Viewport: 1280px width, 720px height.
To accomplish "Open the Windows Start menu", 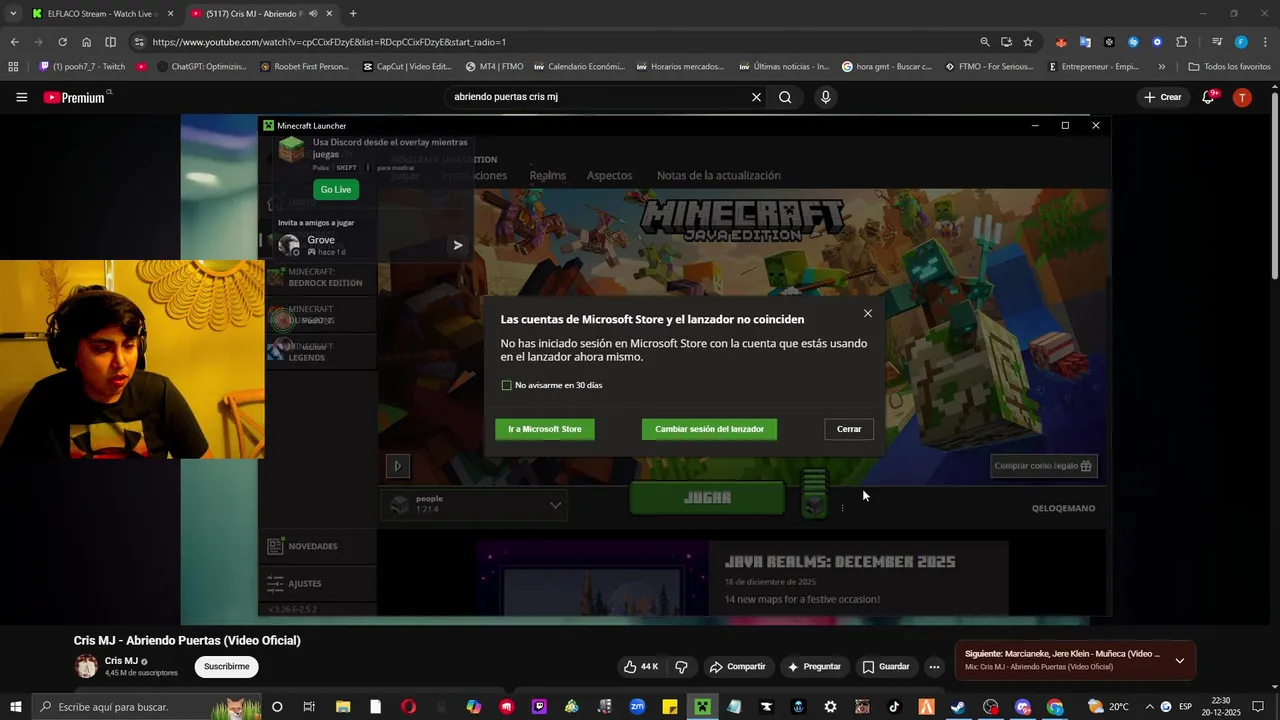I will 16,707.
